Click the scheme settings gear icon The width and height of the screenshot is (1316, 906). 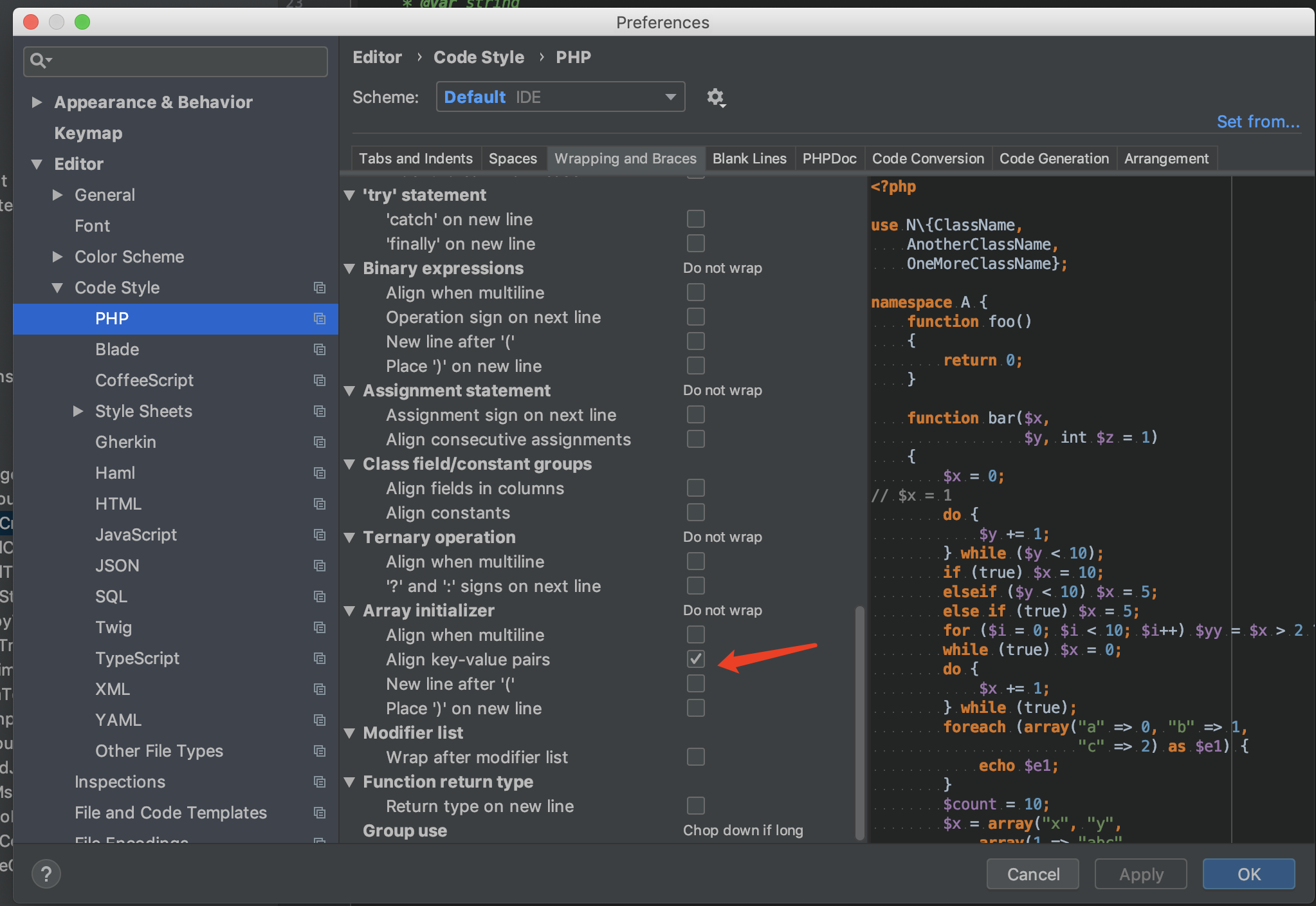tap(715, 97)
